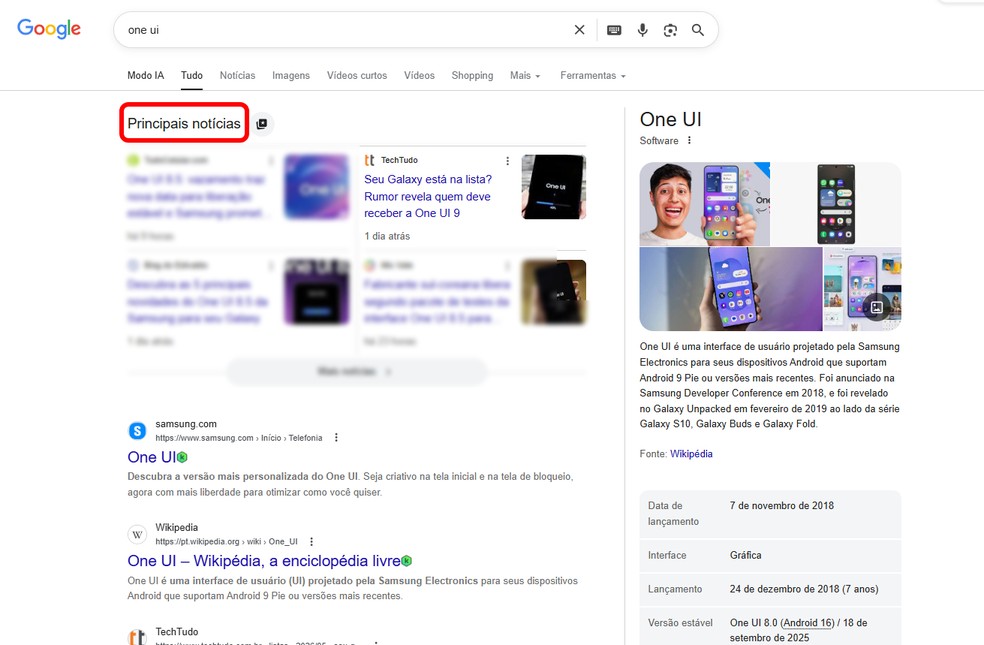Open more options for Wikipedia result
The image size is (984, 645).
coord(311,541)
